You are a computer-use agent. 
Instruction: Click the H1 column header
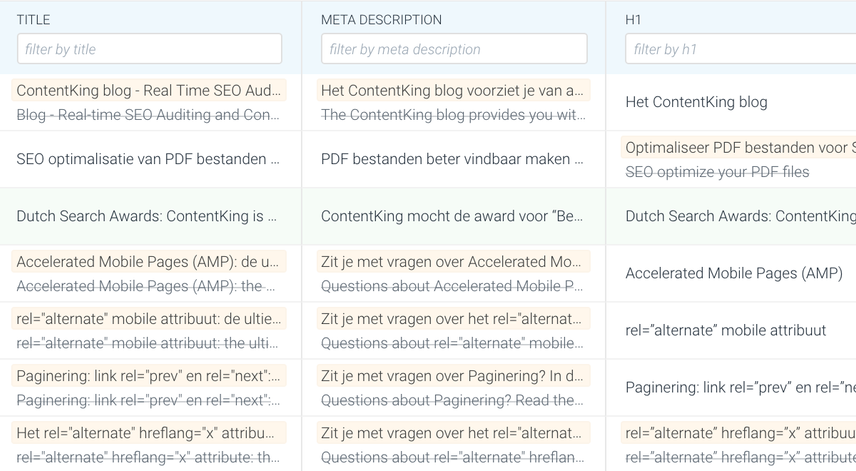(x=633, y=20)
